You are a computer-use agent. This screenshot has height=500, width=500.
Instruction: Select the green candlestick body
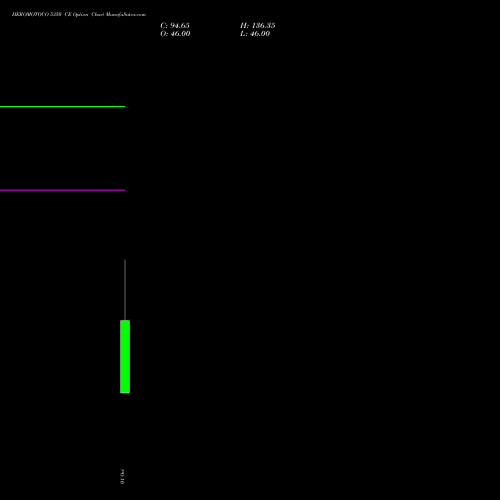(125, 357)
